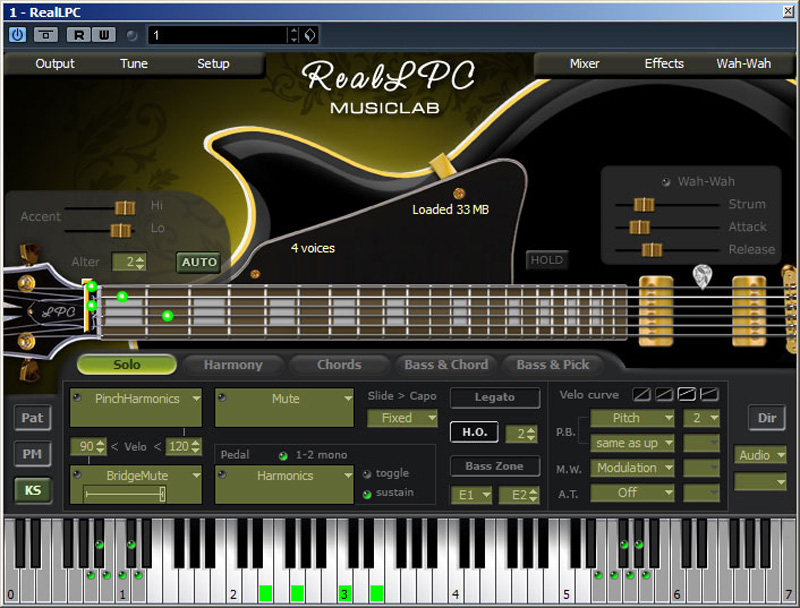
Task: Click the Bass Zone button
Action: (495, 466)
